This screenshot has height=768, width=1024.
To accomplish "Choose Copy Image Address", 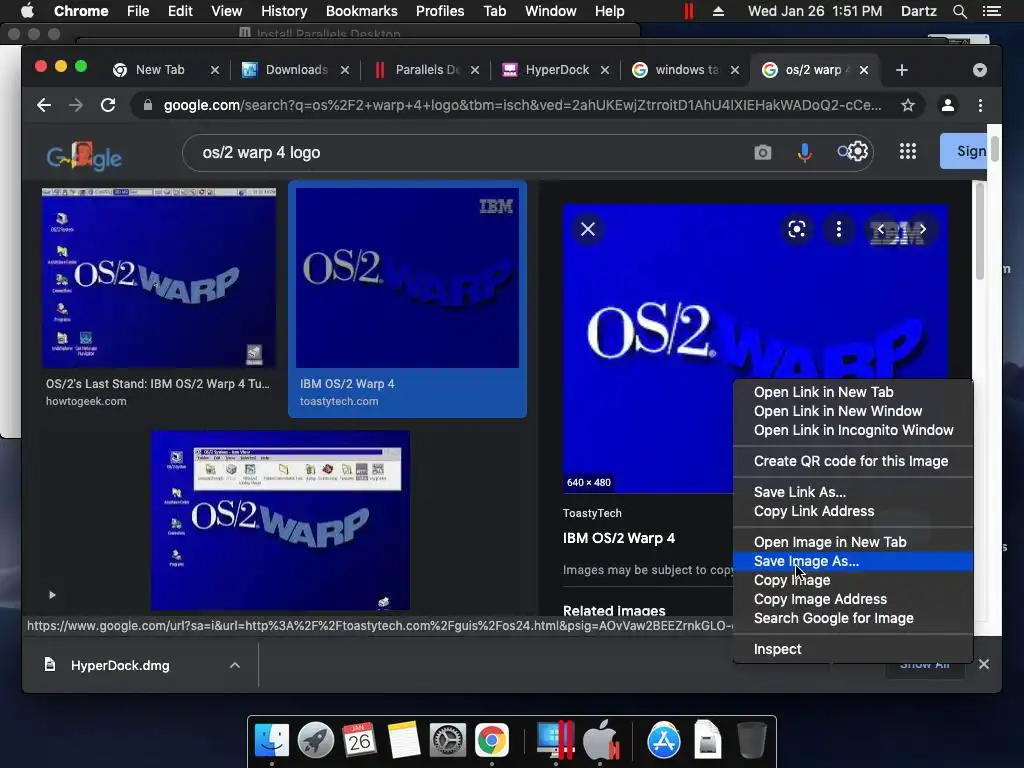I will tap(853, 599).
